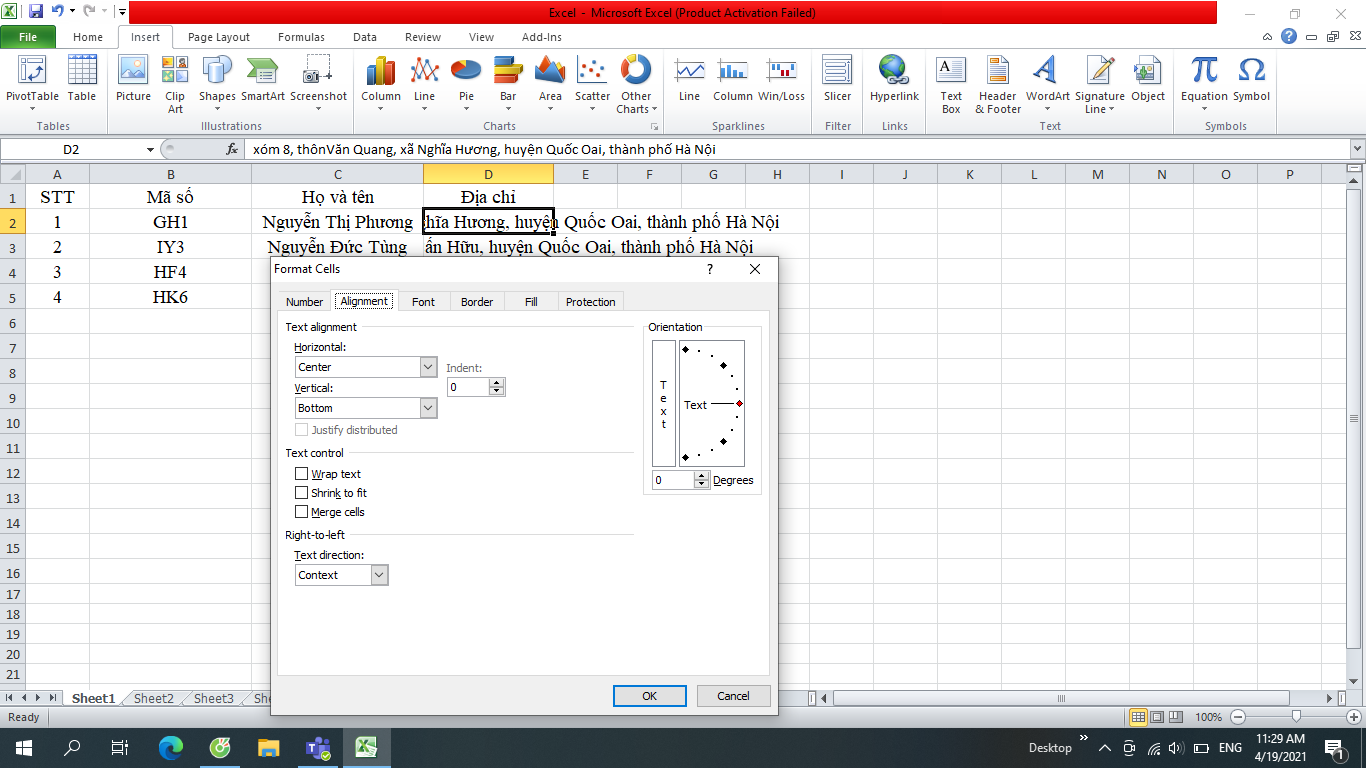Image resolution: width=1366 pixels, height=768 pixels.
Task: Open Header & Footer editor
Action: [998, 85]
